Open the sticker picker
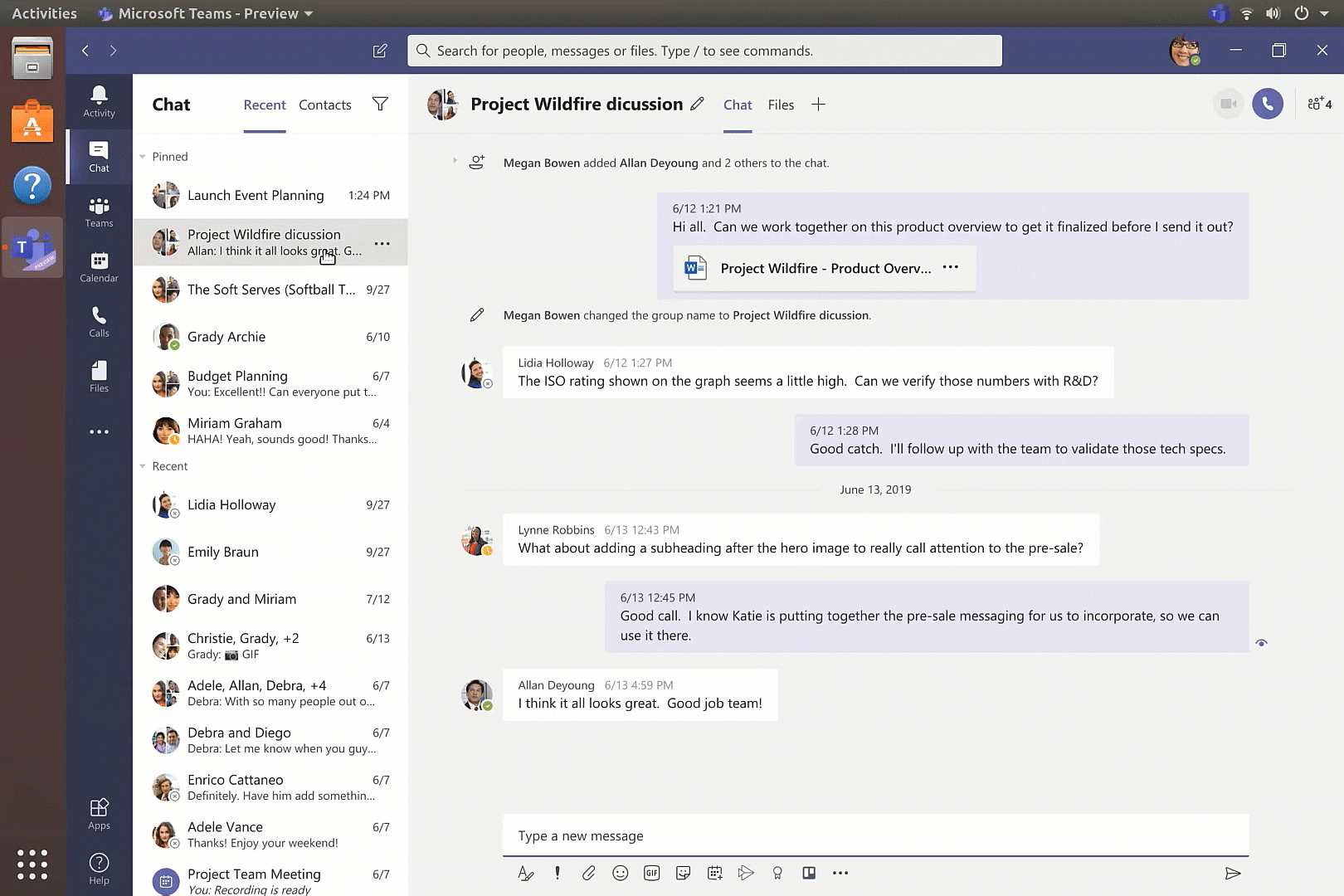This screenshot has width=1344, height=896. coord(683,873)
